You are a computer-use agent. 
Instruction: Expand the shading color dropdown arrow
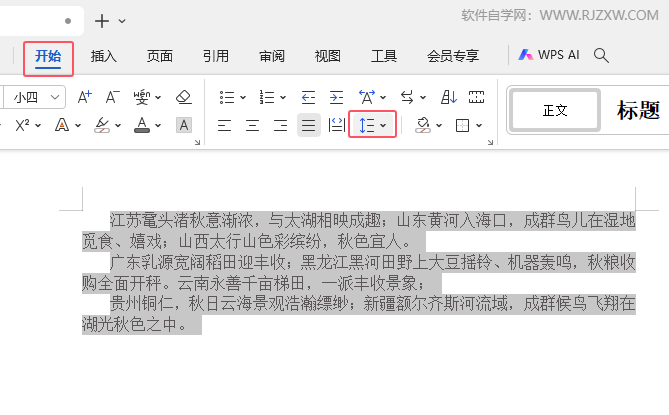pyautogui.click(x=439, y=126)
